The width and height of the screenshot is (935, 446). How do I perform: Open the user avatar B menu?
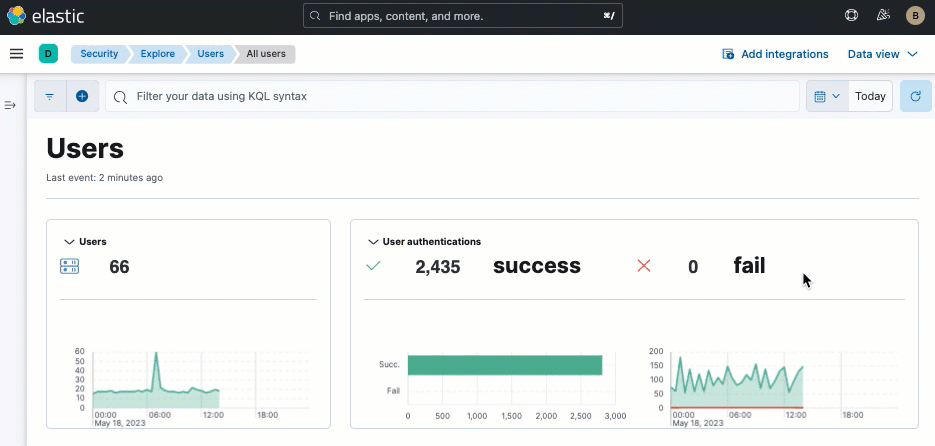click(x=914, y=16)
